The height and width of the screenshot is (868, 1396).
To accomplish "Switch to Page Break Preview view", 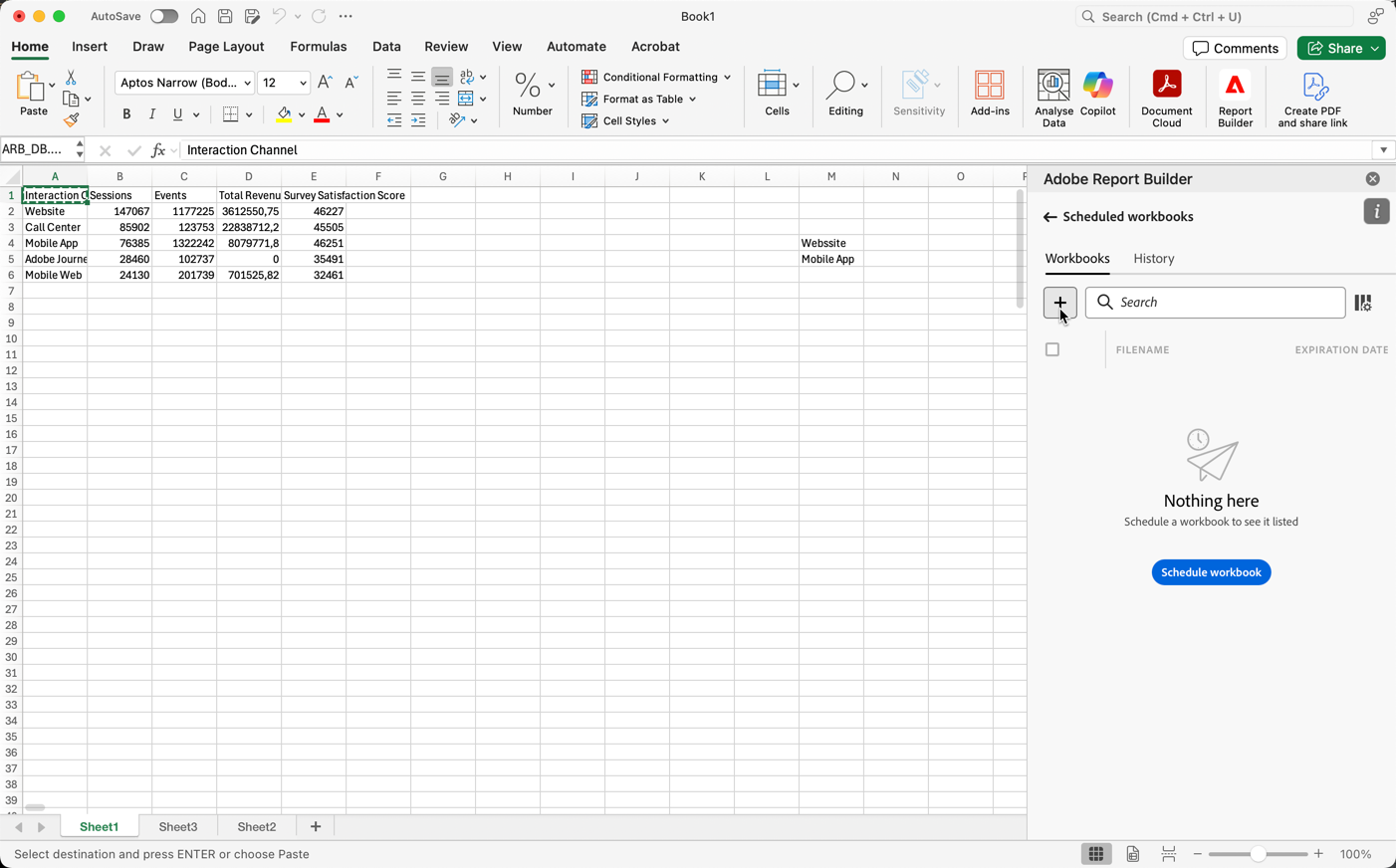I will pos(1169,854).
